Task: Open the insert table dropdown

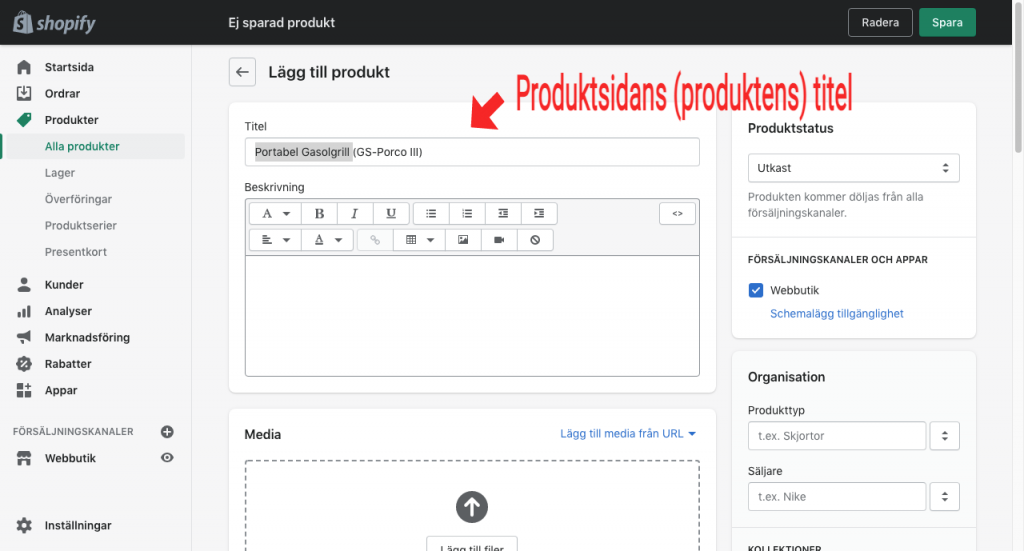Action: click(x=419, y=240)
